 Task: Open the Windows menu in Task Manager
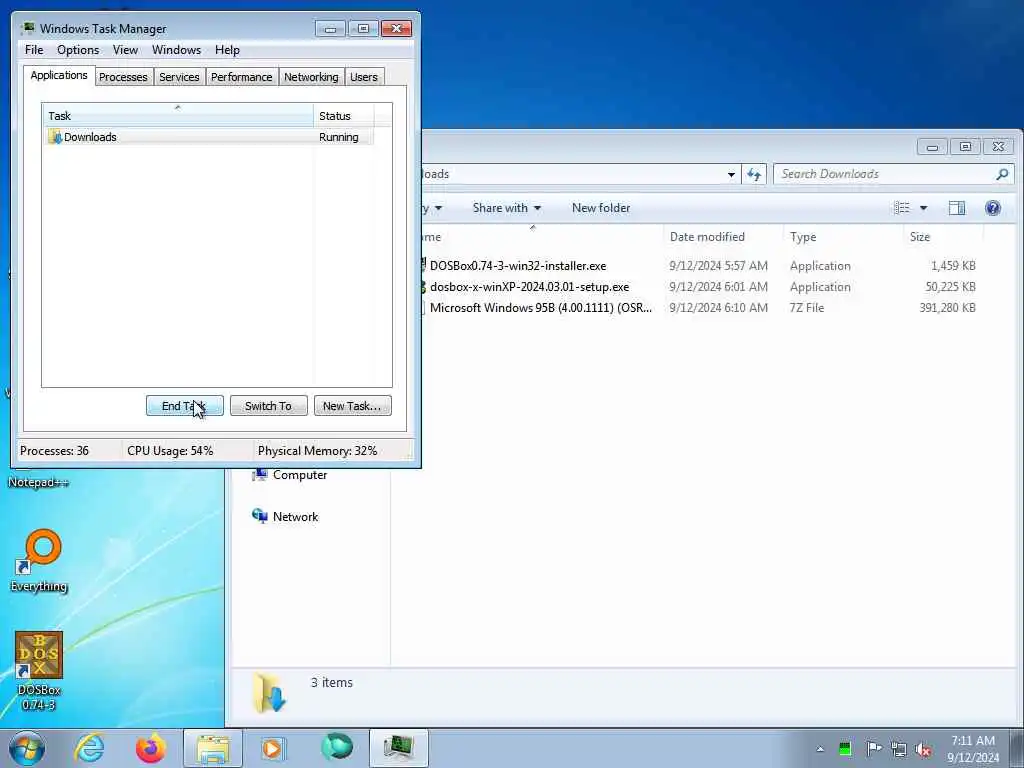pyautogui.click(x=176, y=50)
